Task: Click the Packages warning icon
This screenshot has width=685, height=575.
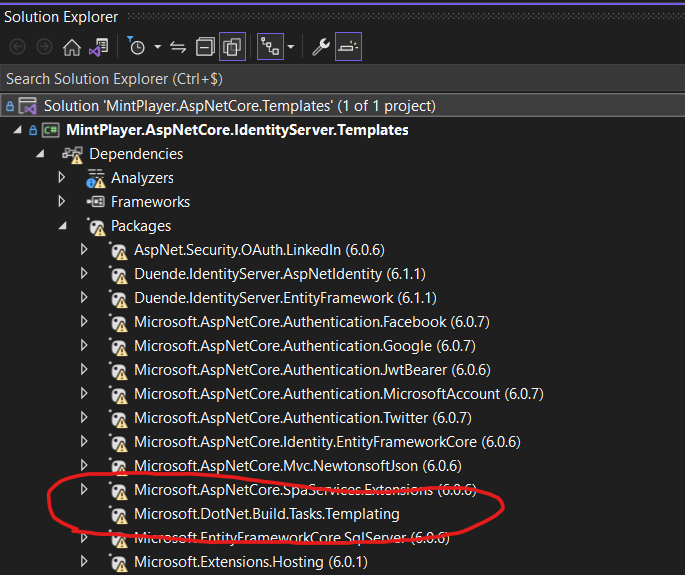Action: 96,227
